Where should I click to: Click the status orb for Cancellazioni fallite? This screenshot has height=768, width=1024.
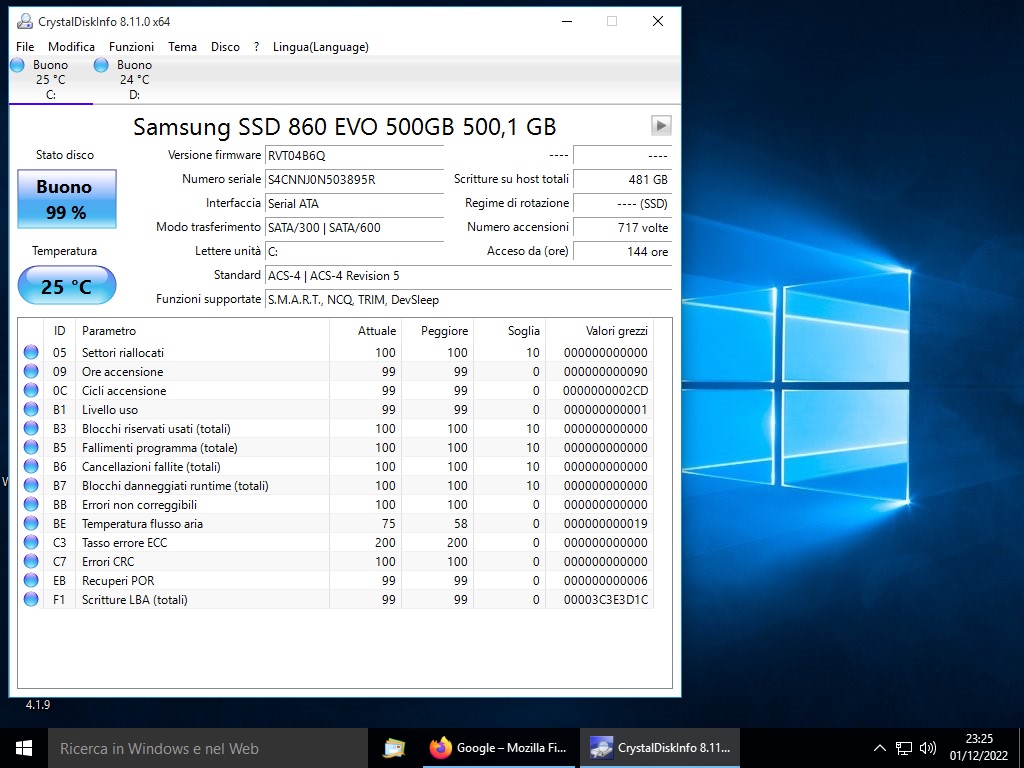point(31,466)
